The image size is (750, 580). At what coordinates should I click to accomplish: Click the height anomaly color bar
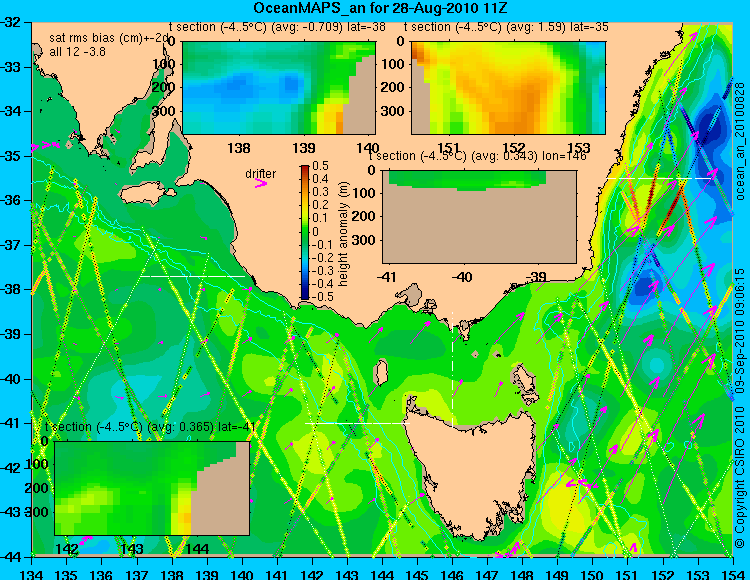tap(305, 232)
